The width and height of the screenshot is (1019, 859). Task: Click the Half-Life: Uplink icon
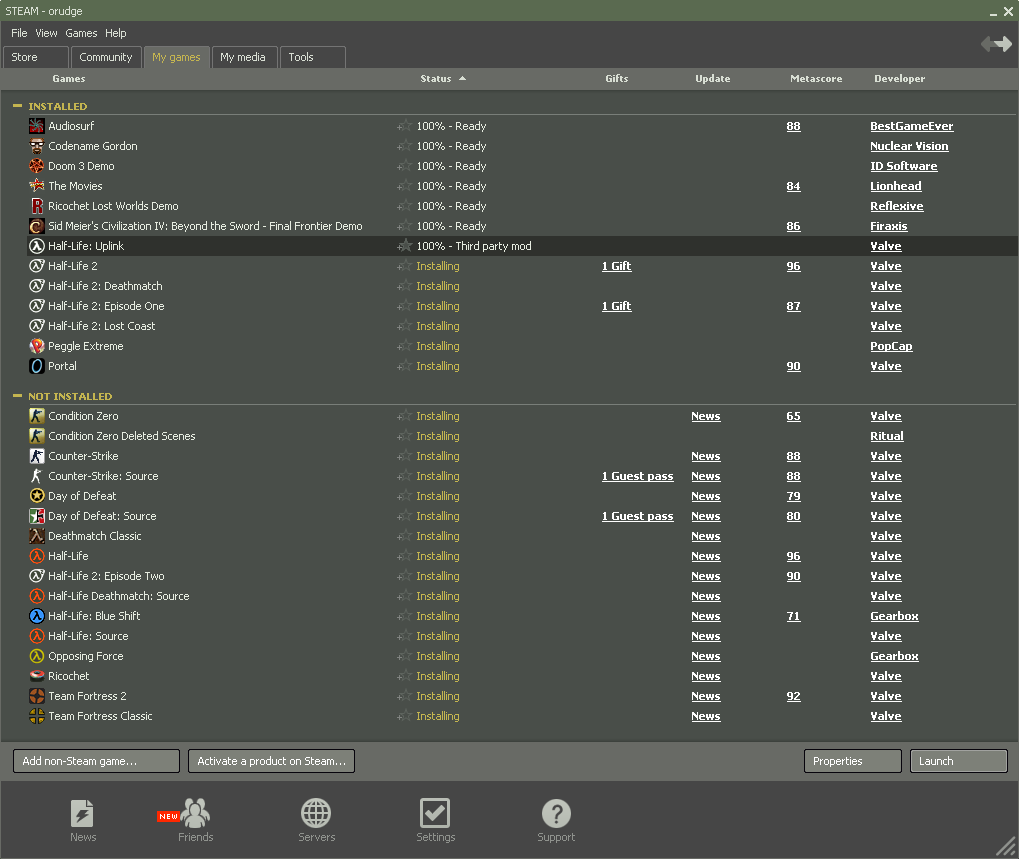pos(37,246)
